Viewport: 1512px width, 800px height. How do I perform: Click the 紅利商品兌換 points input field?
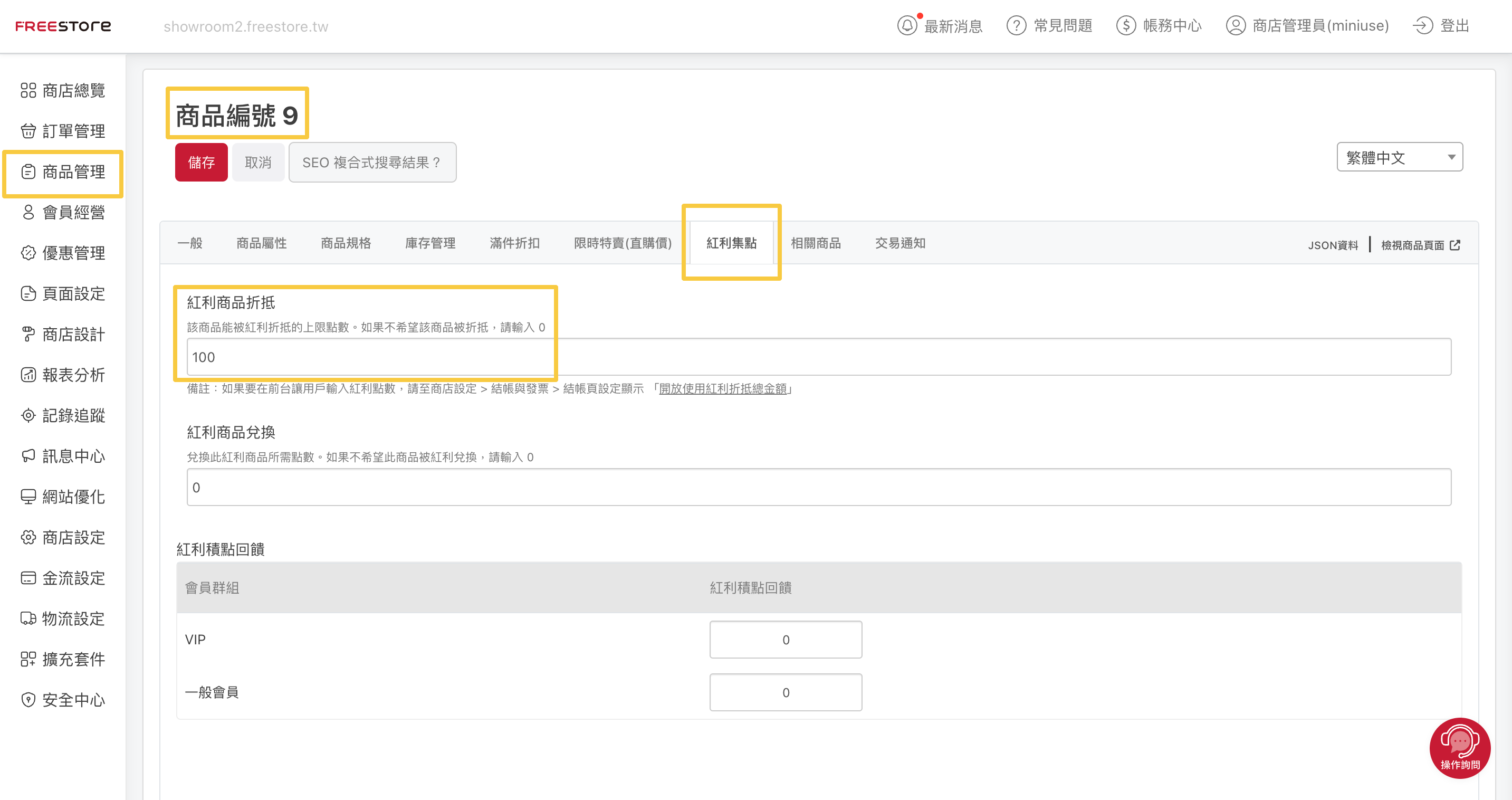tap(818, 487)
